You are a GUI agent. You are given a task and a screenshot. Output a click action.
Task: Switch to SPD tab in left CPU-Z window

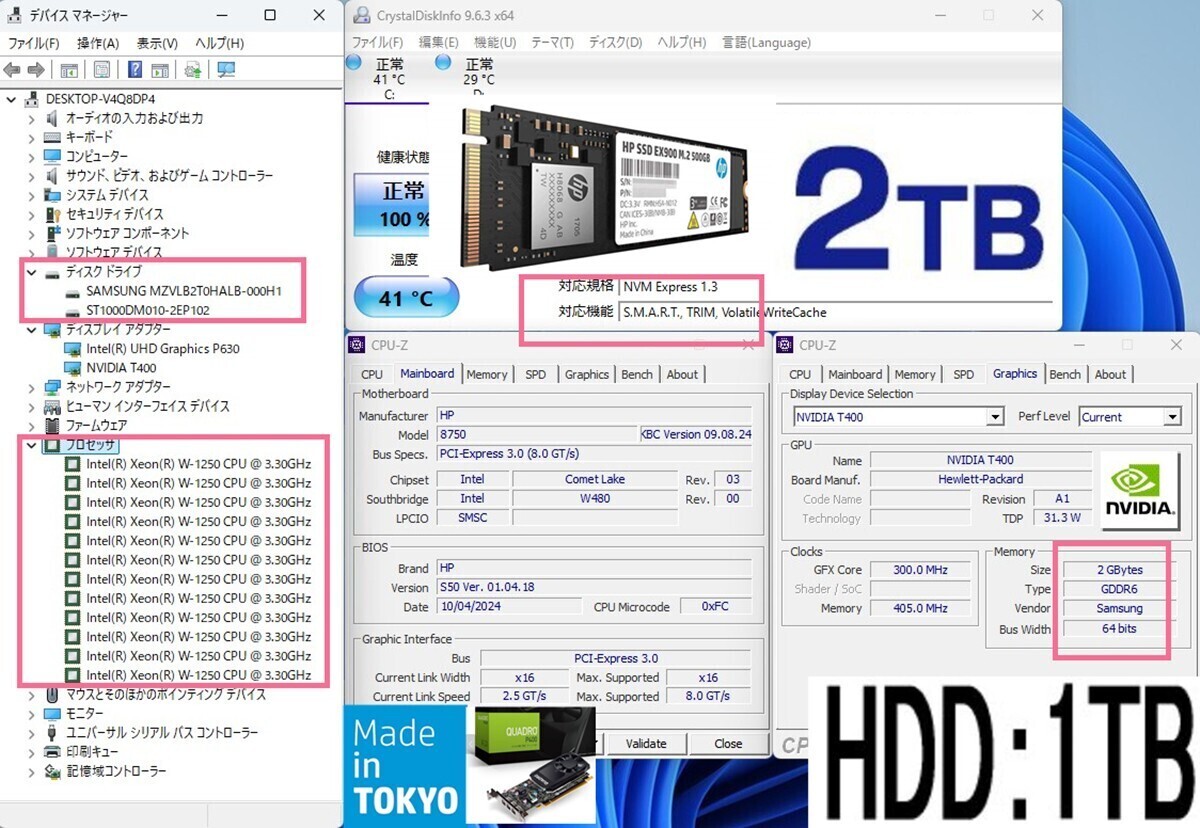click(536, 375)
